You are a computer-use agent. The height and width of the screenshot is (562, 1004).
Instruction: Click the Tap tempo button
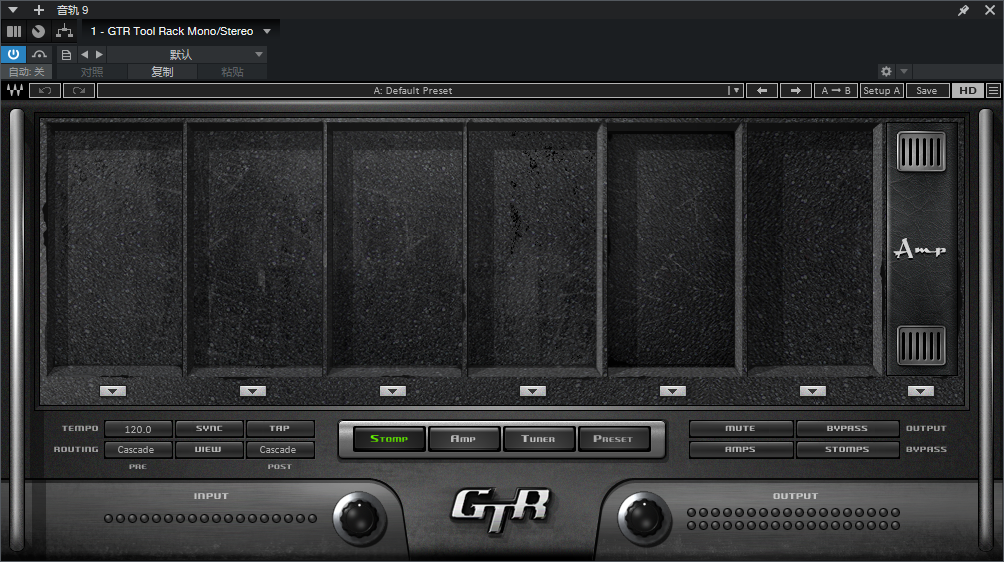click(280, 429)
